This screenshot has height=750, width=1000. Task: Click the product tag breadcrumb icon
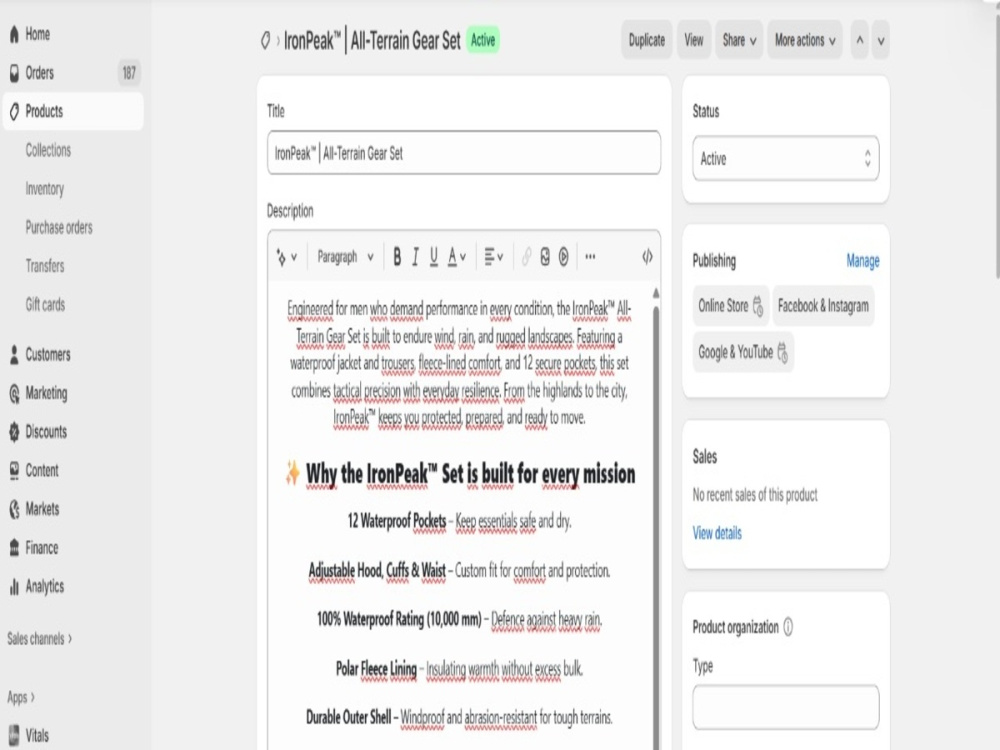265,41
